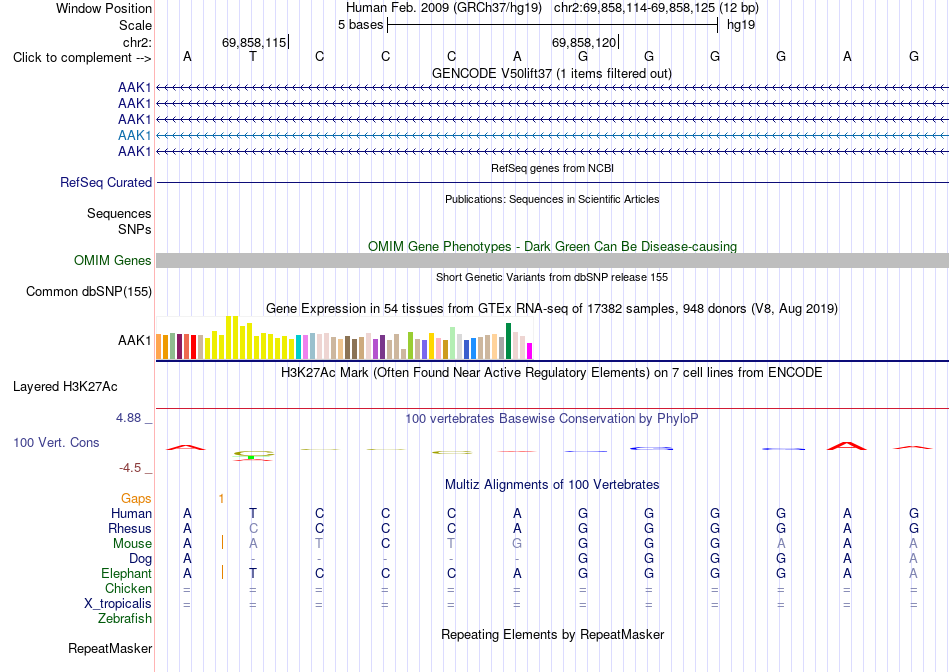Click the Elephant species label
Image resolution: width=950 pixels, height=672 pixels.
[126, 573]
